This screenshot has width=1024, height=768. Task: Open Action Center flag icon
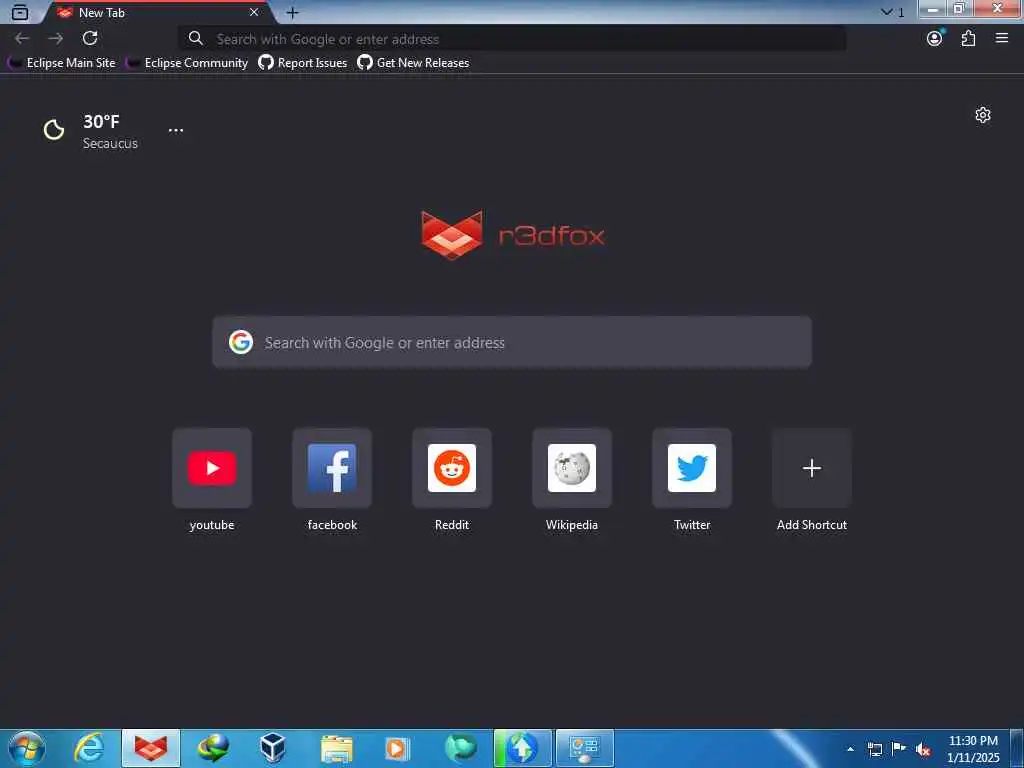(899, 748)
